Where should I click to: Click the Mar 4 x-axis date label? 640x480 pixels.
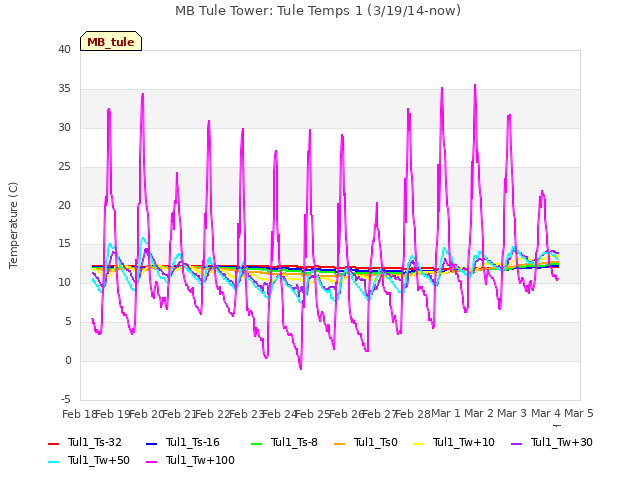(x=546, y=413)
